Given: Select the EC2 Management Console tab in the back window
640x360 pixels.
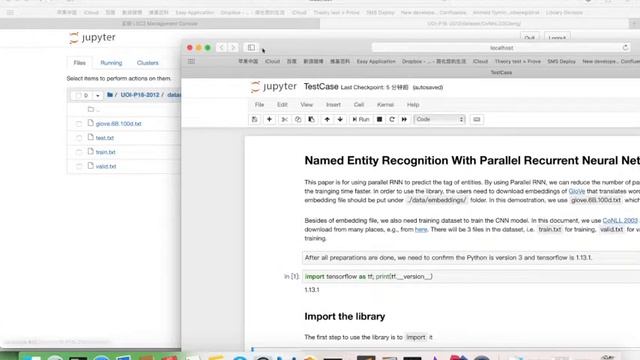Looking at the screenshot, I should [x=160, y=24].
